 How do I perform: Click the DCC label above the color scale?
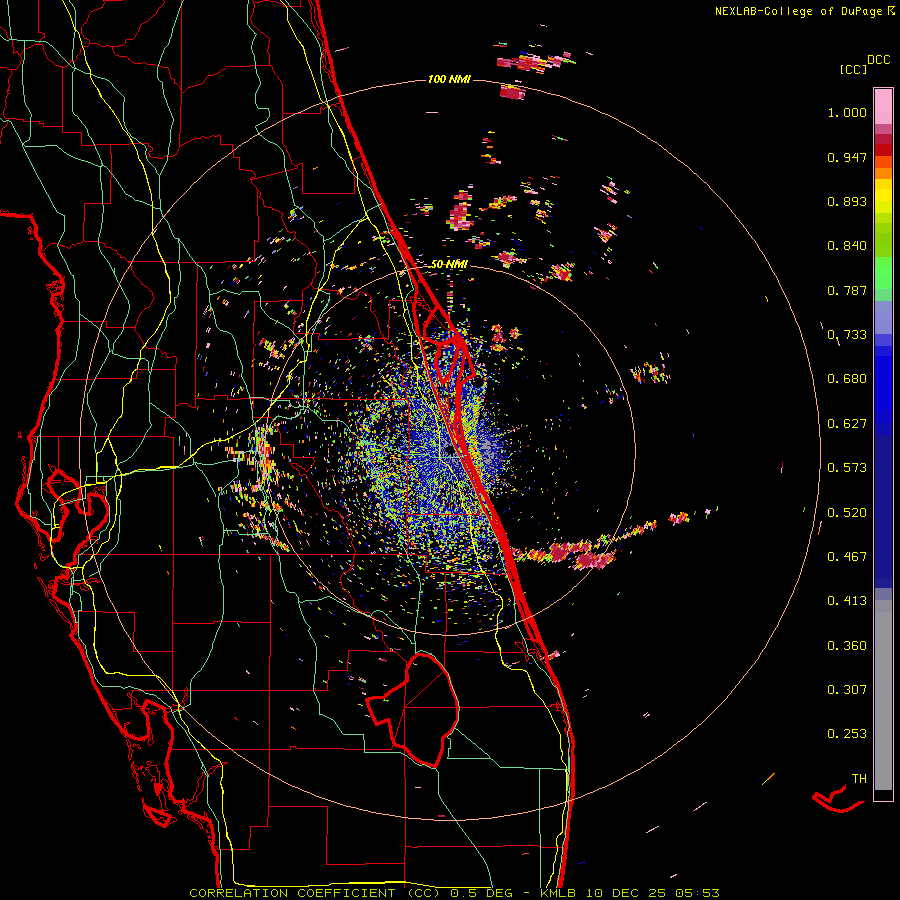pos(878,60)
